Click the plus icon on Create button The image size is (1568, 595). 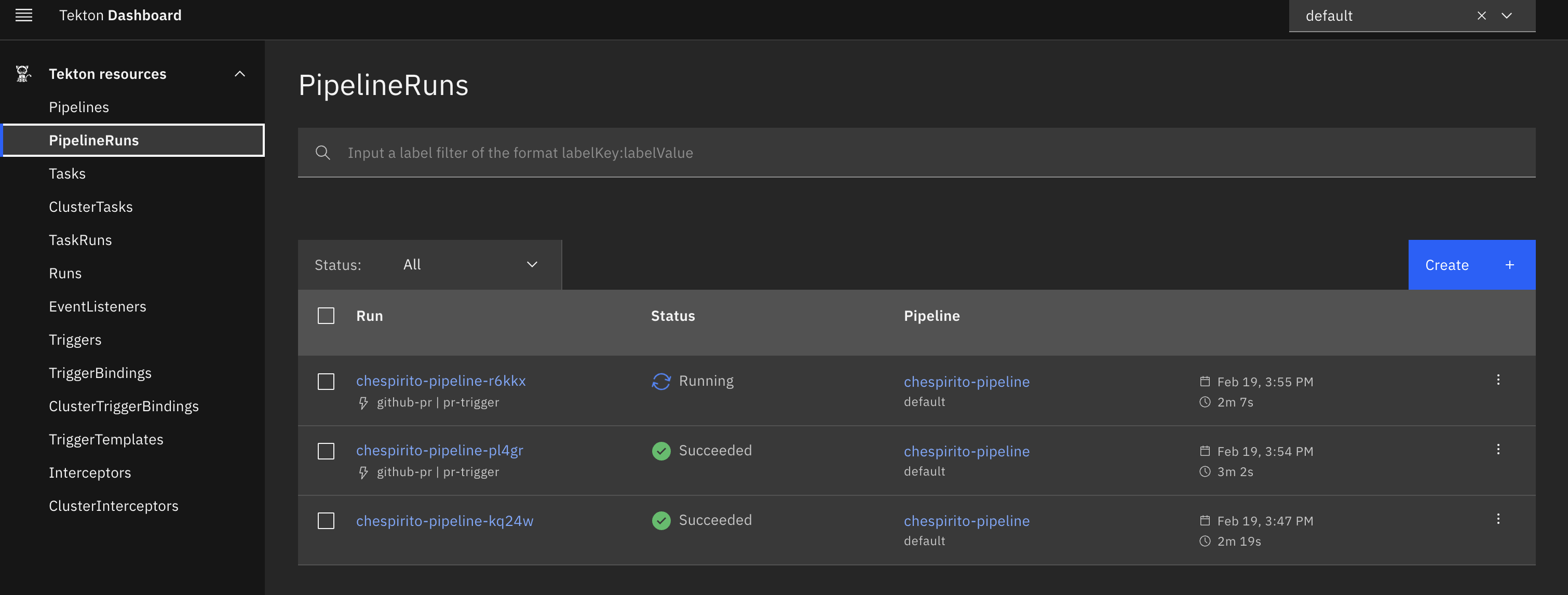tap(1509, 265)
